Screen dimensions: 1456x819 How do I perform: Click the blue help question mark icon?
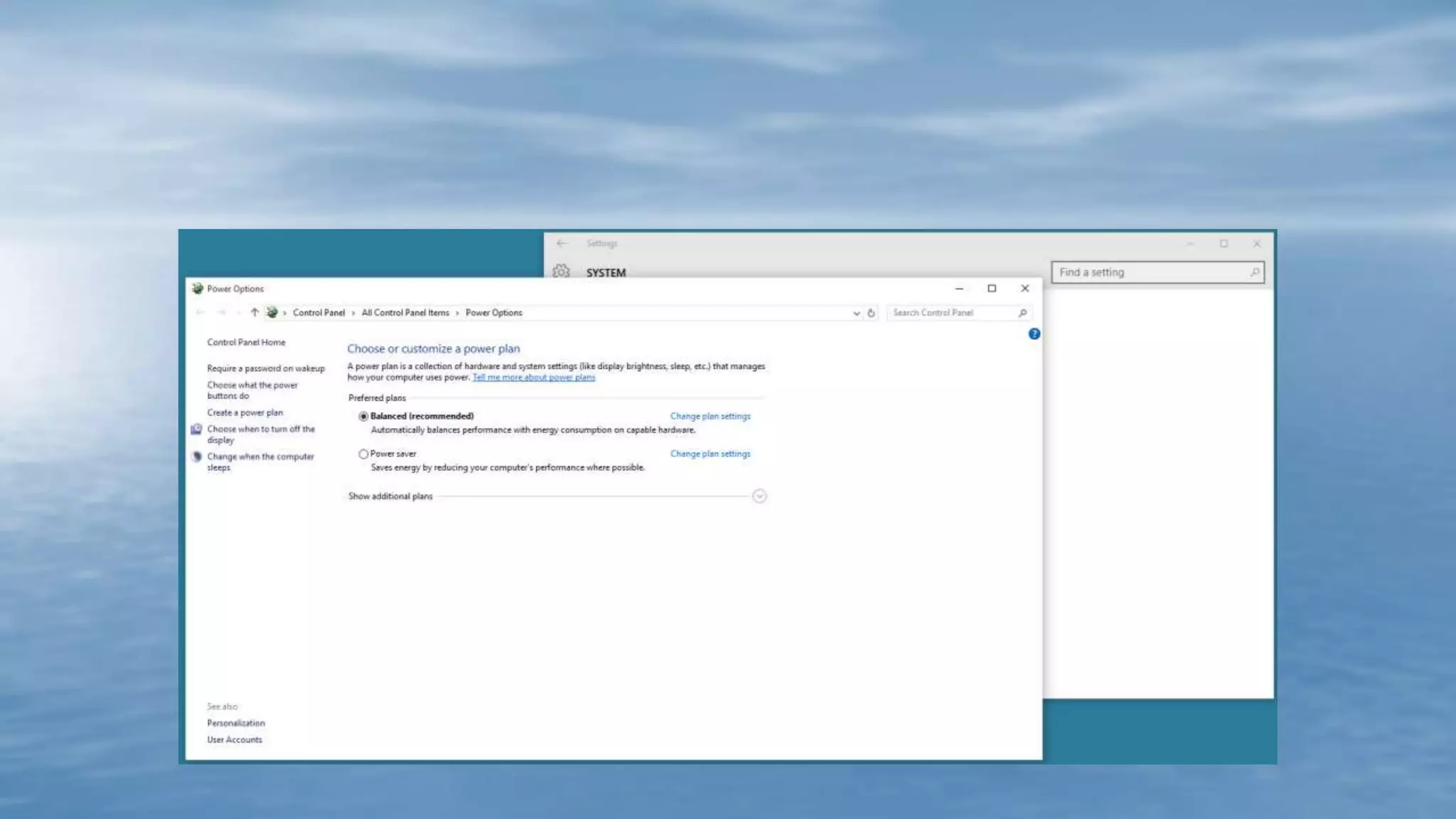pos(1034,333)
